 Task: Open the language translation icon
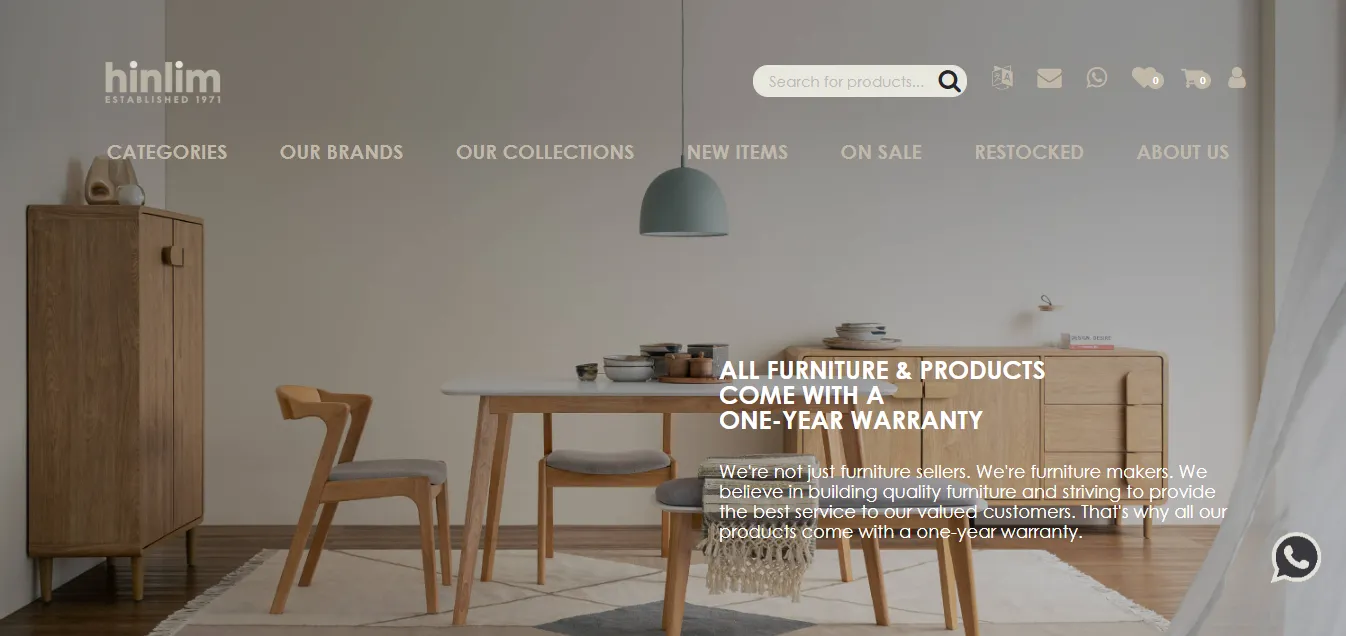tap(1002, 77)
